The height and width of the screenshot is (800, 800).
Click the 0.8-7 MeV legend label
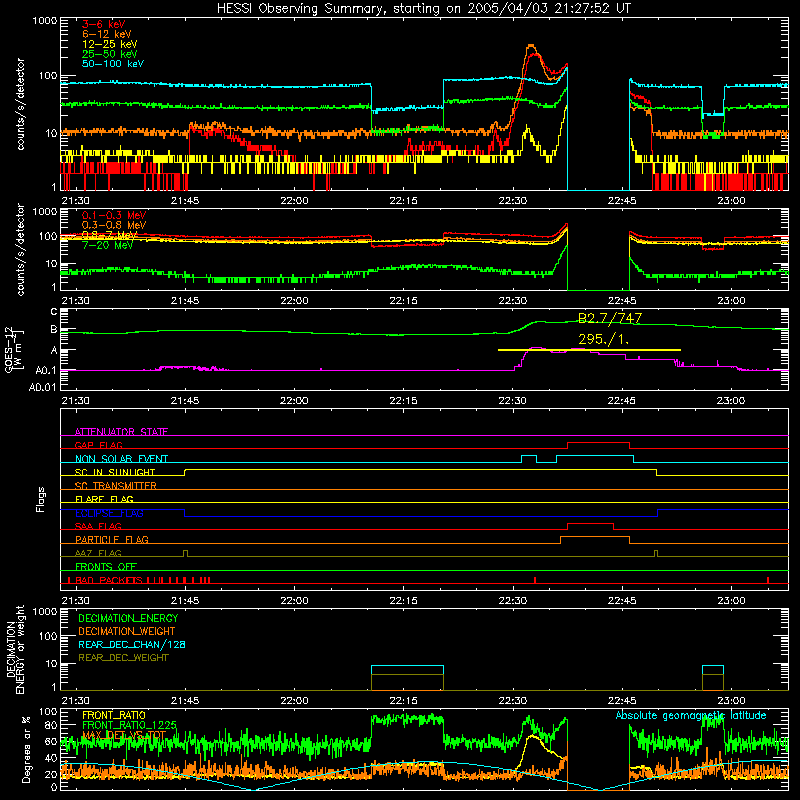coord(110,235)
